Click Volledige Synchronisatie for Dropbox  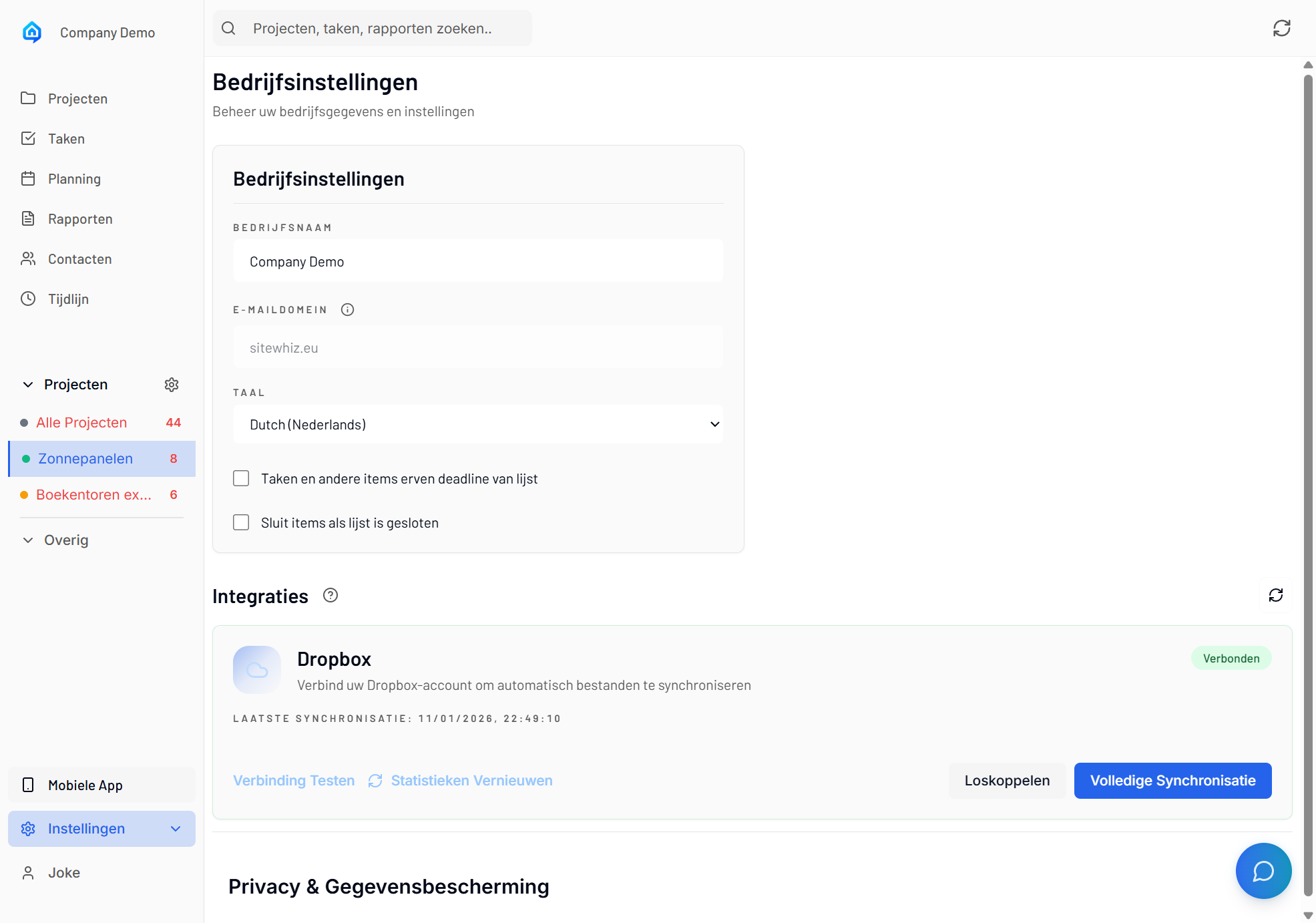(x=1172, y=780)
